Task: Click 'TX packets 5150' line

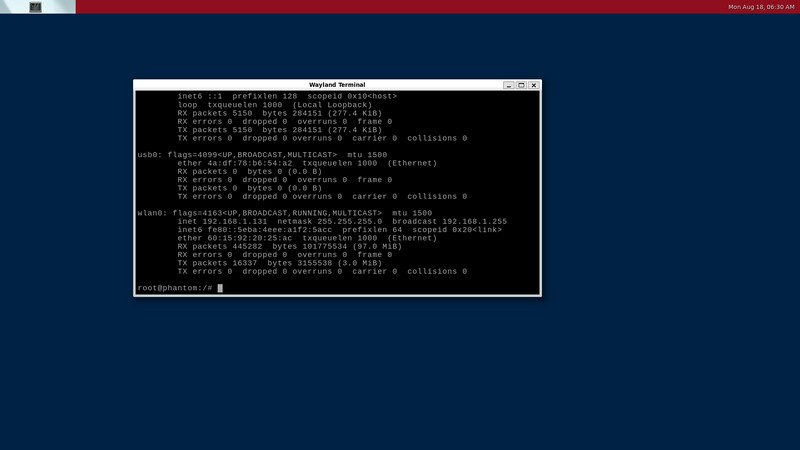Action: [280, 130]
